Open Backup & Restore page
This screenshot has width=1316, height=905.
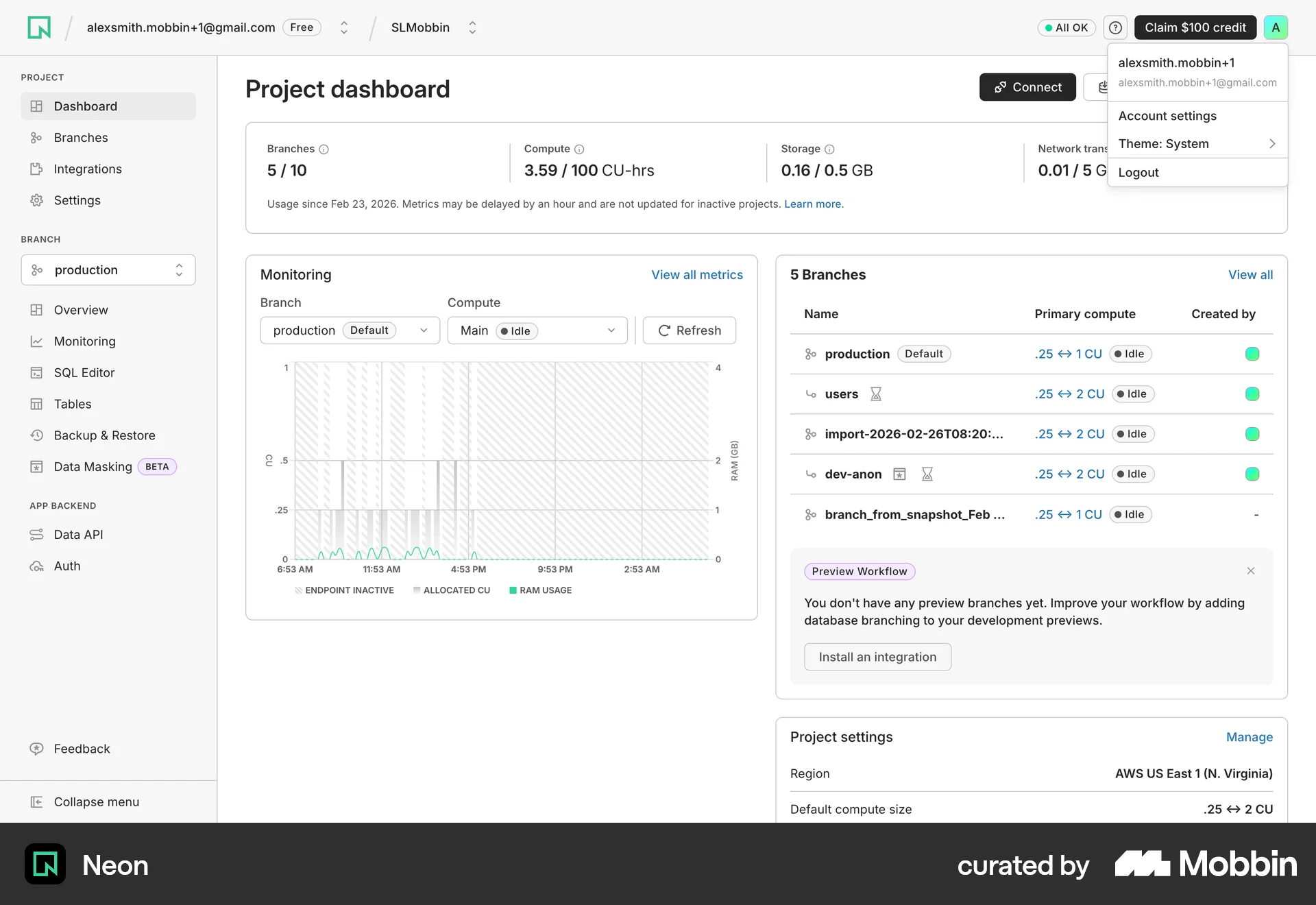pos(108,435)
